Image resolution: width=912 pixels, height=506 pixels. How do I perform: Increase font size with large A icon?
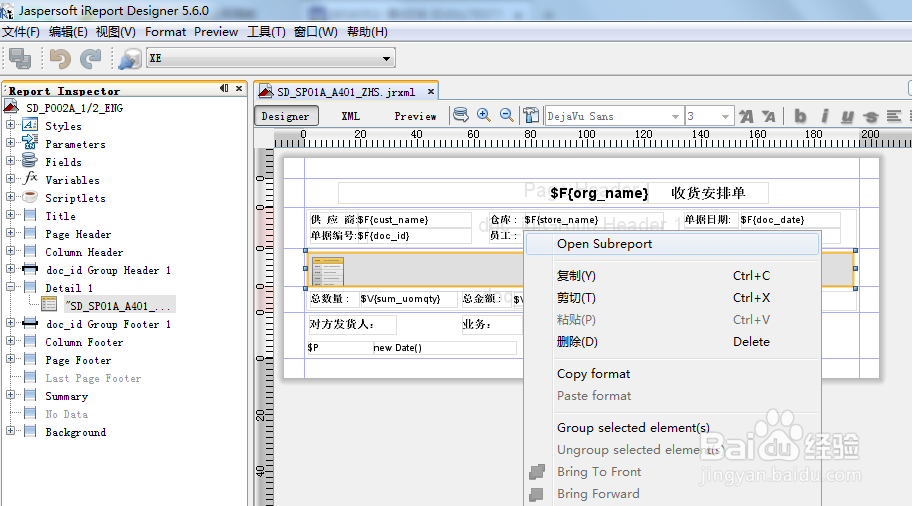pos(746,116)
